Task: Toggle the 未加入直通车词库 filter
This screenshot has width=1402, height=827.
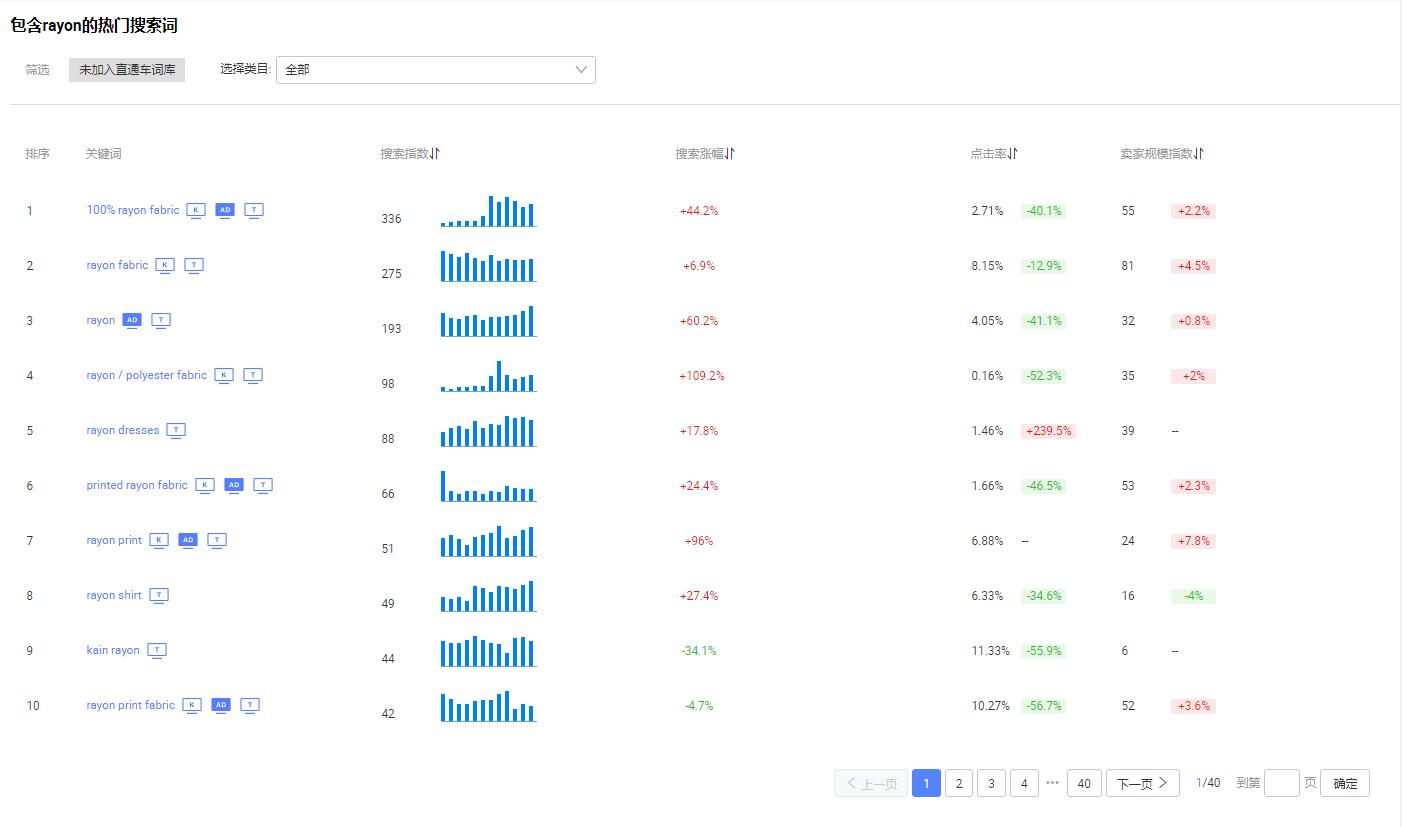Action: [x=127, y=70]
